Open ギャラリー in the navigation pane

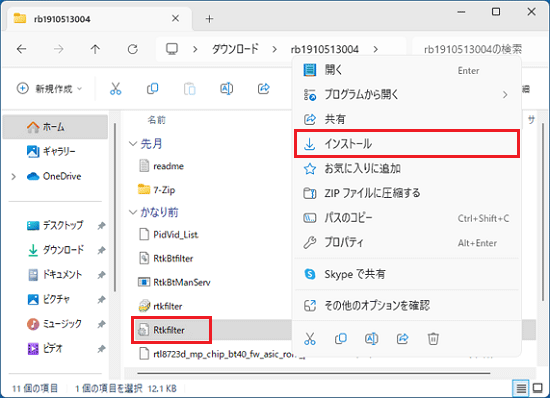click(x=55, y=151)
